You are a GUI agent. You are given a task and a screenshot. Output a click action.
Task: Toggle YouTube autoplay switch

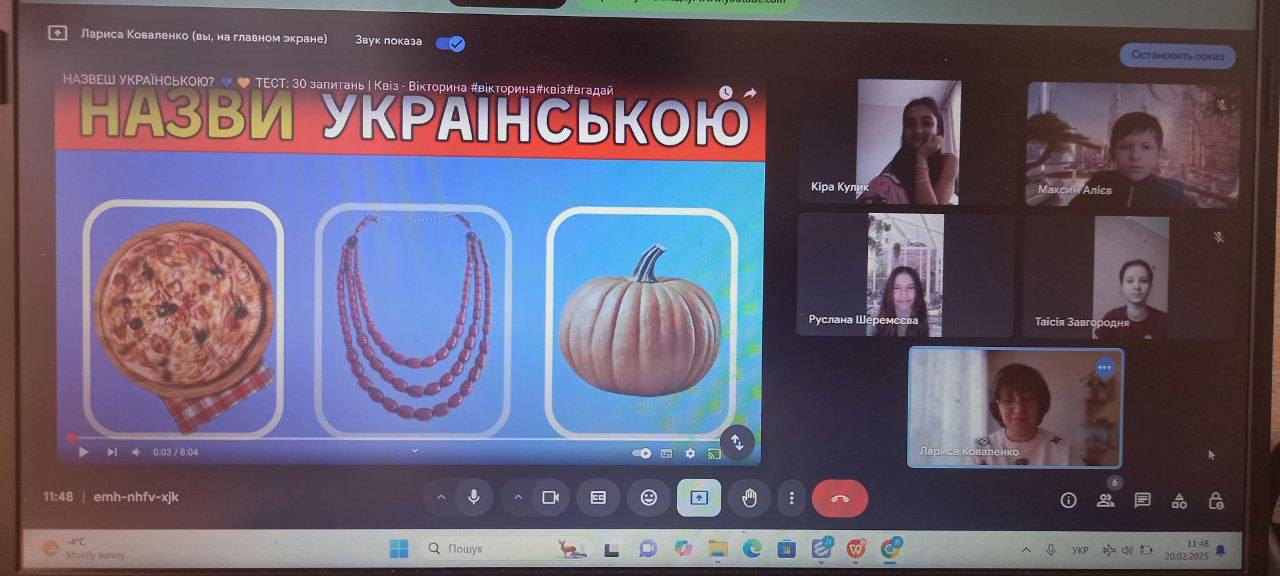pos(642,453)
